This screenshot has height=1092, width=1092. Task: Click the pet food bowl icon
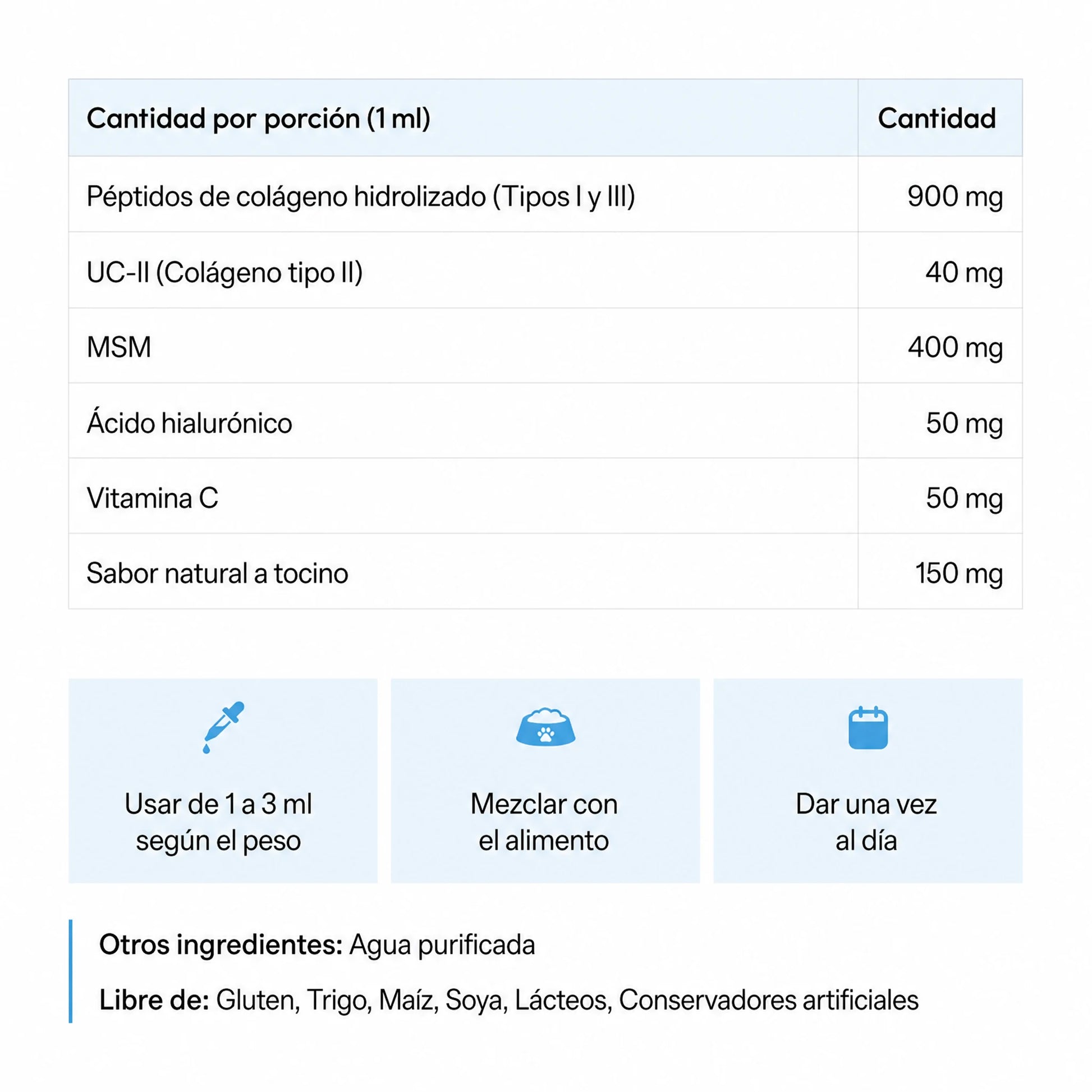pos(545,727)
